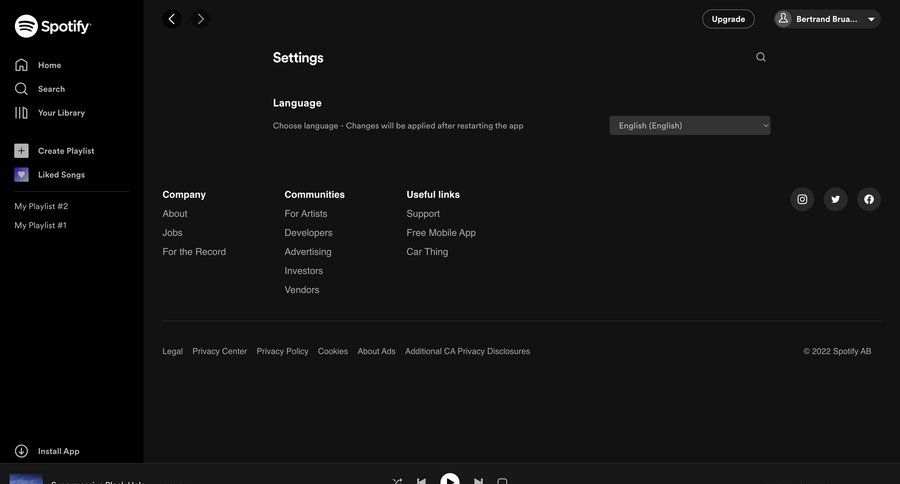
Task: Open the Advertising link
Action: coord(308,251)
